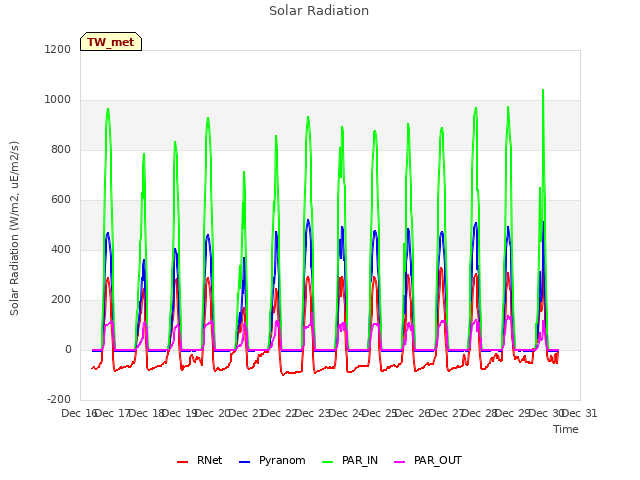The width and height of the screenshot is (640, 480).
Task: Toggle the RNet series in the legend
Action: pos(200,461)
